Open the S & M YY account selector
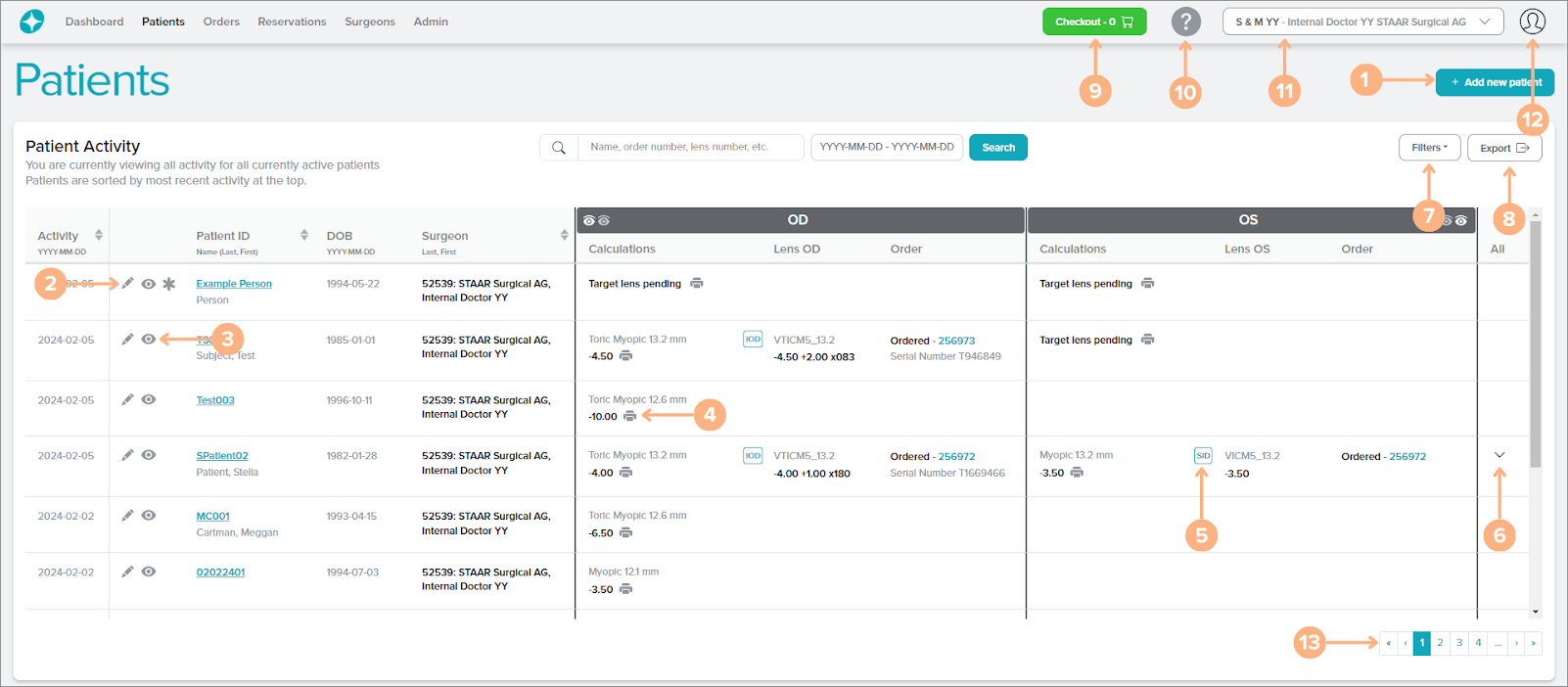 1362,22
